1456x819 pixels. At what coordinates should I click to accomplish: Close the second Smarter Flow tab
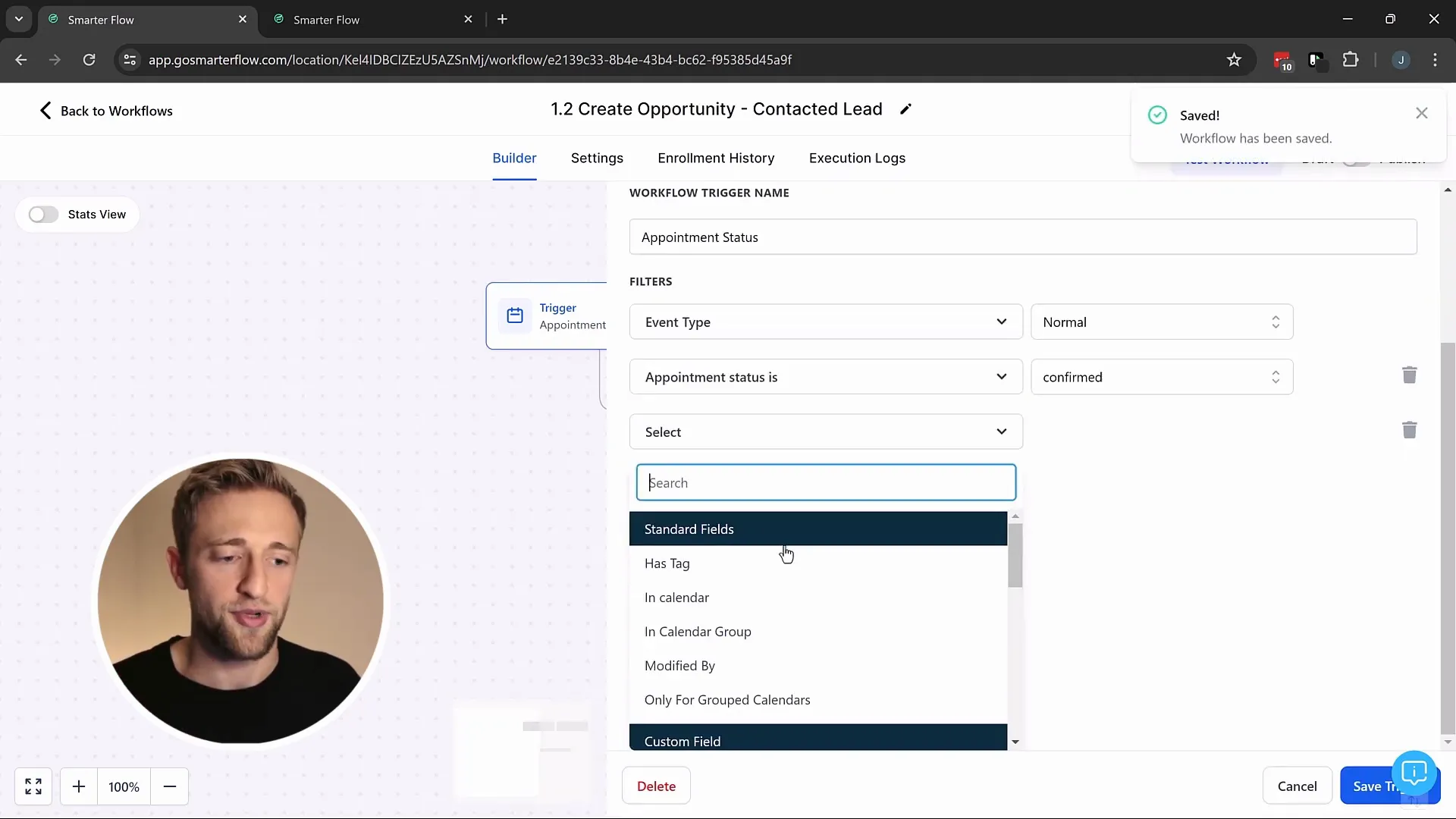coord(468,20)
